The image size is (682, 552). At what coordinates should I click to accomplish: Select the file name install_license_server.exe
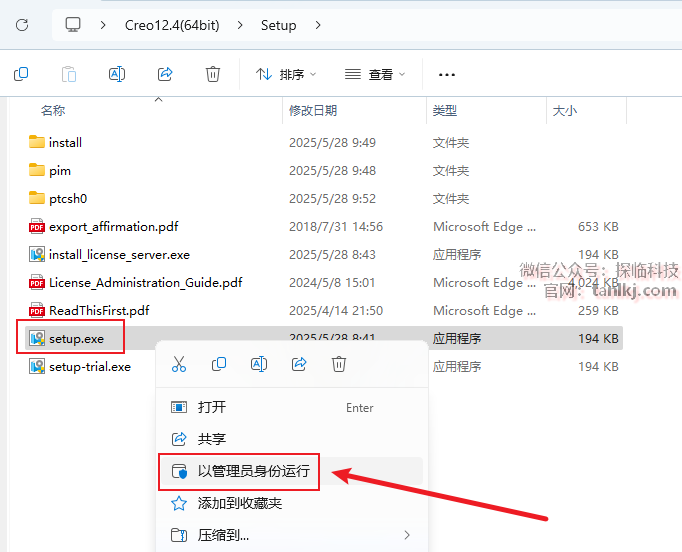(120, 254)
